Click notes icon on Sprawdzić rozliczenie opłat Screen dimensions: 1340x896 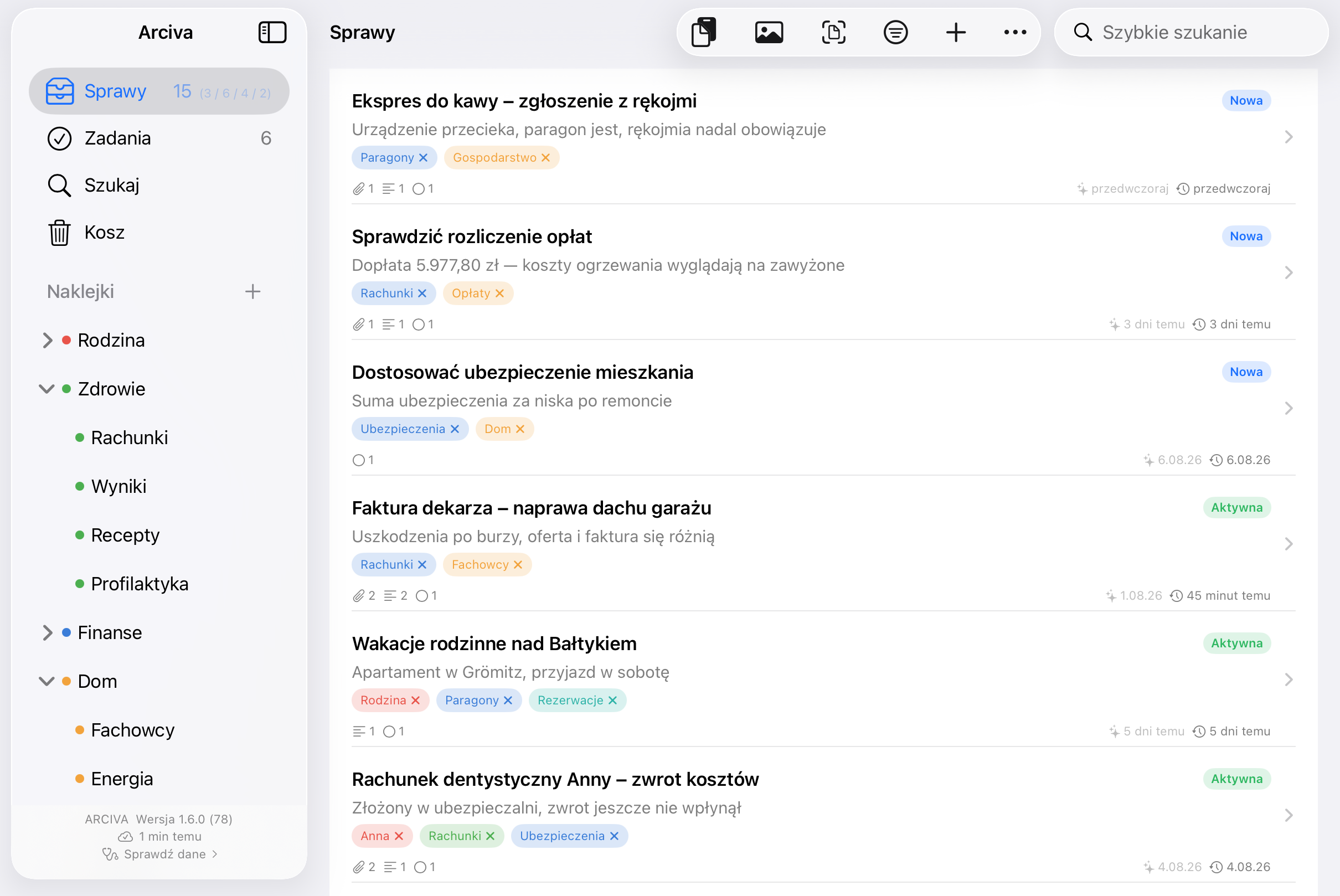click(x=389, y=325)
